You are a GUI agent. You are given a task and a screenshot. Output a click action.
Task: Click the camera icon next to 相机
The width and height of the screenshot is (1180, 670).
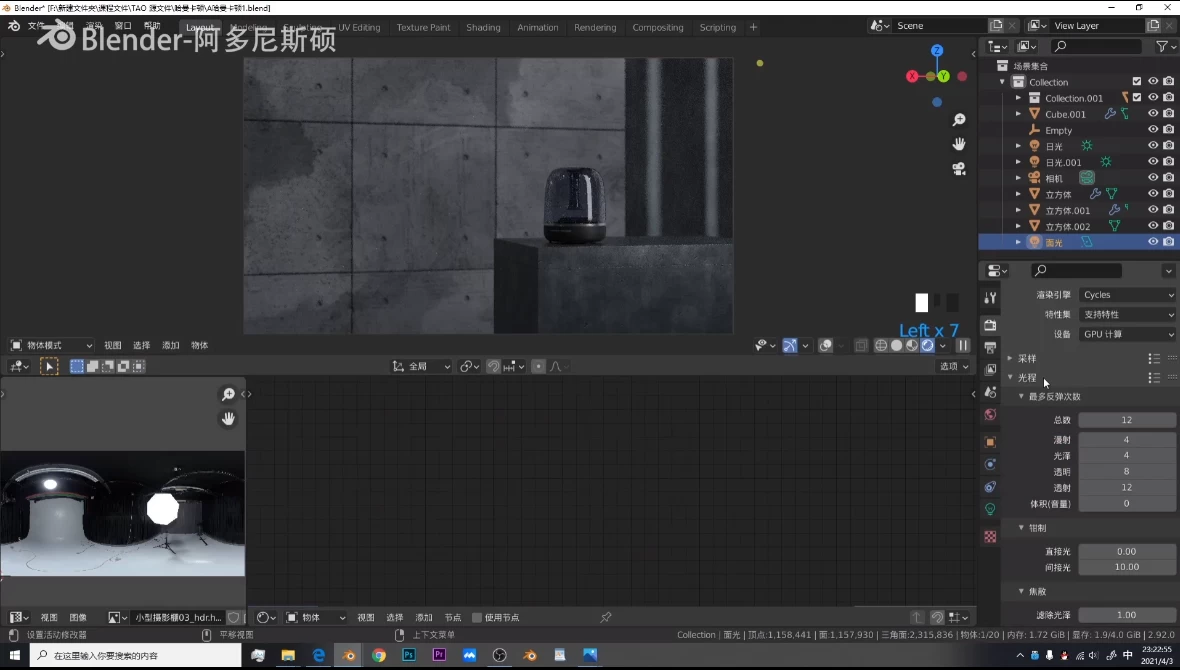click(1087, 177)
